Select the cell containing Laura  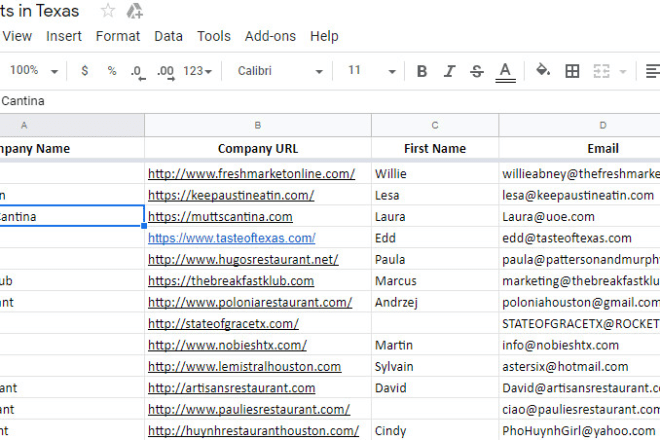435,216
